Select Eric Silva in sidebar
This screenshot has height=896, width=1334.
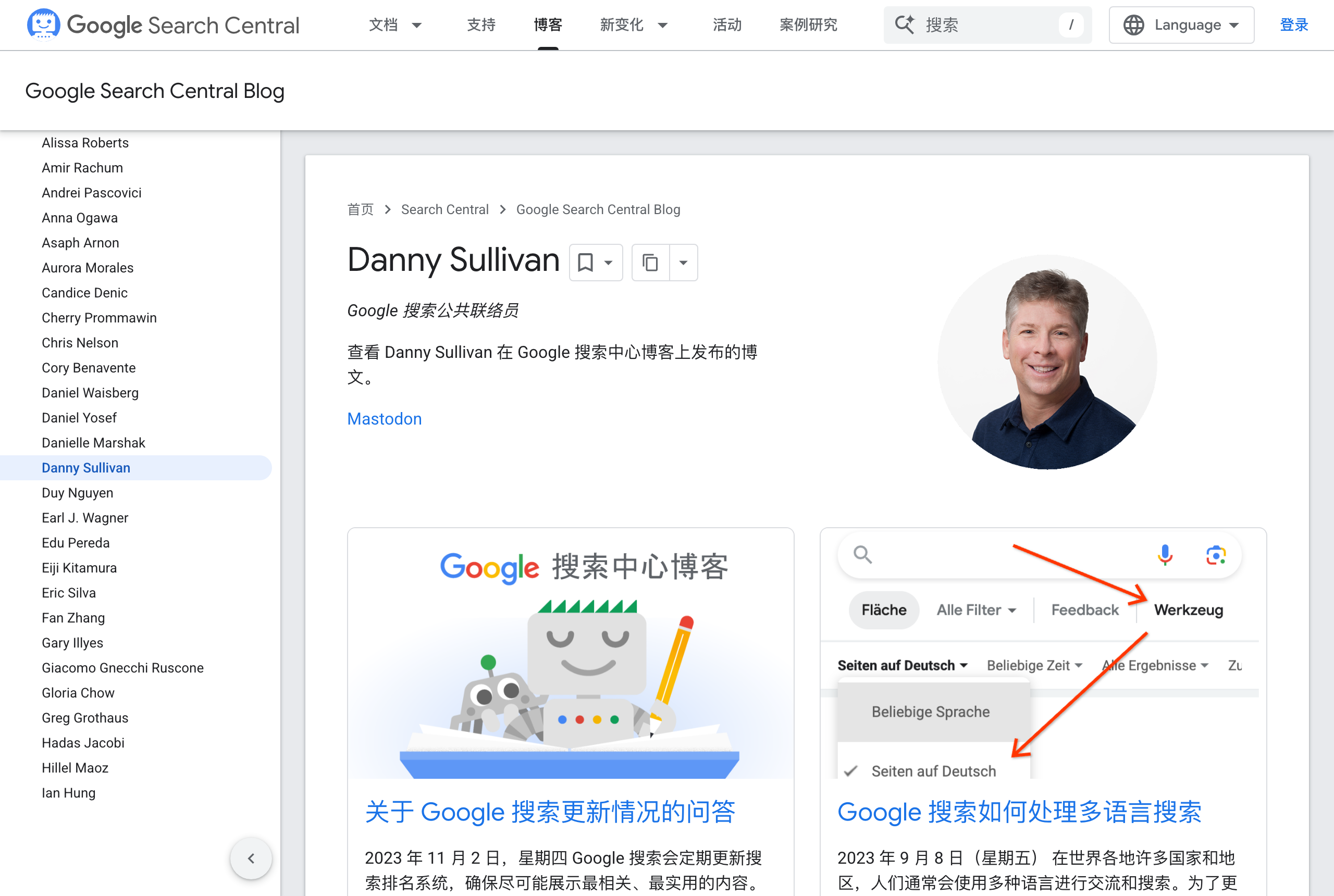click(69, 593)
